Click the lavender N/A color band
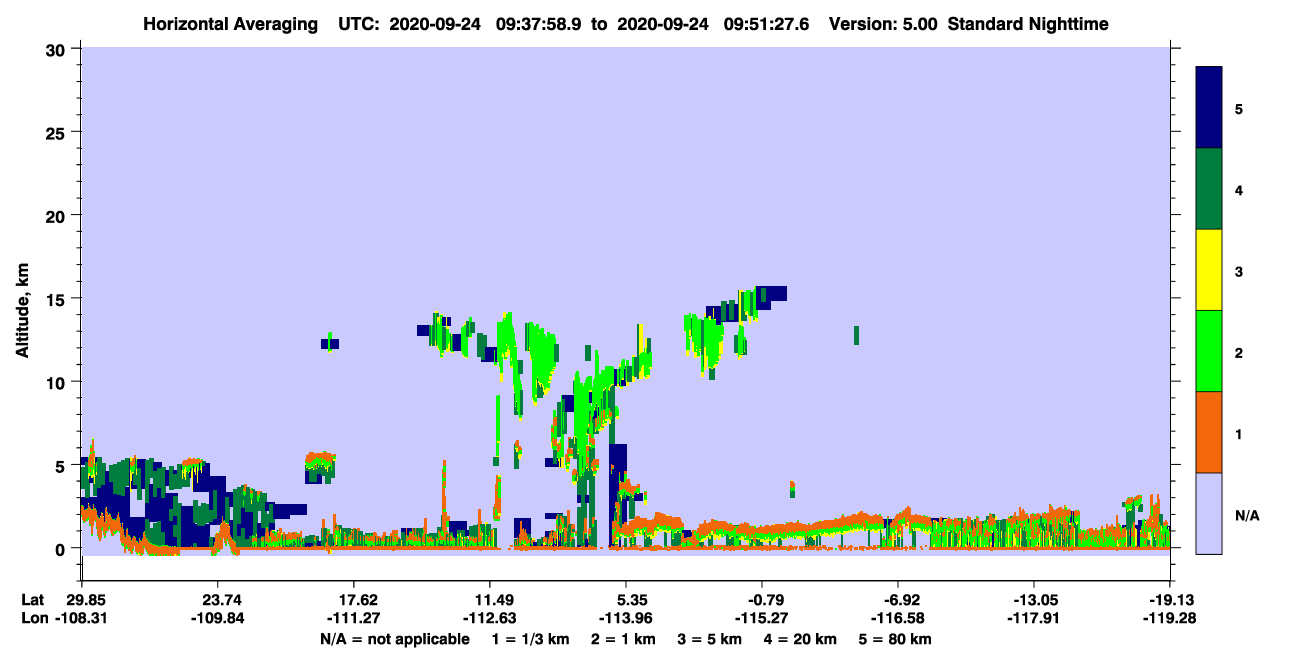 (1209, 513)
